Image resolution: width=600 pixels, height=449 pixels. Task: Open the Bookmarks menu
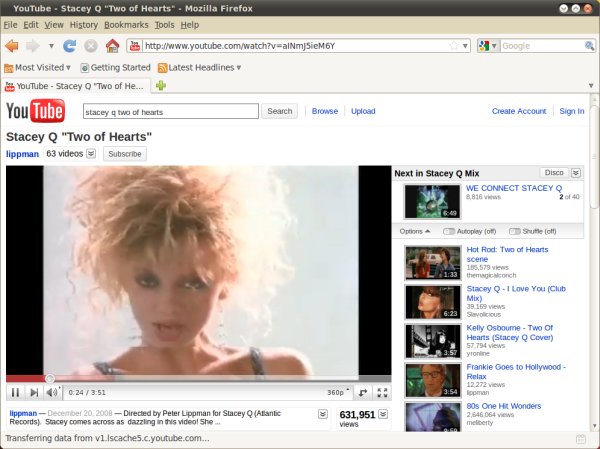[x=126, y=25]
